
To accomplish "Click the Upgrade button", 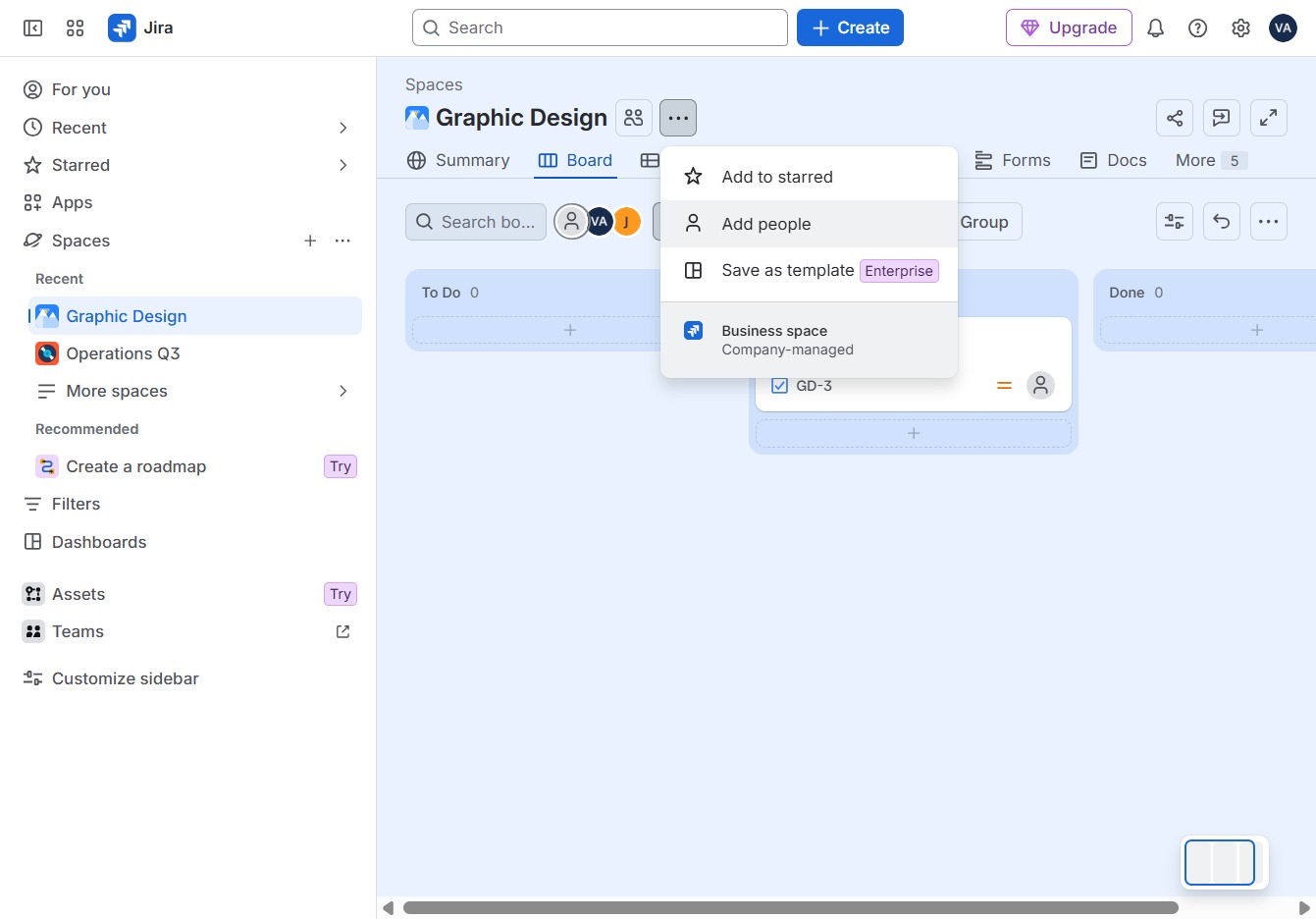I will point(1069,27).
